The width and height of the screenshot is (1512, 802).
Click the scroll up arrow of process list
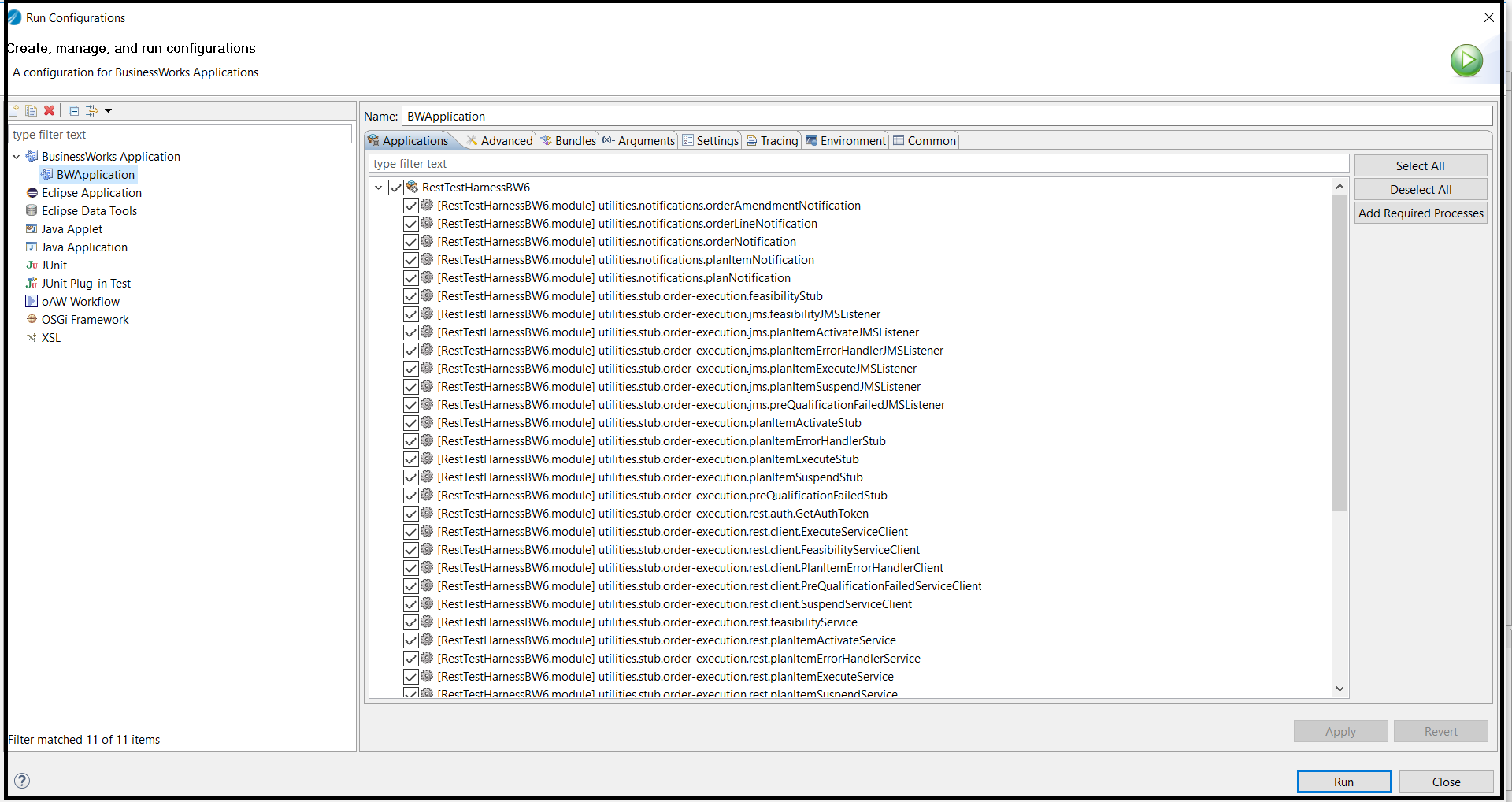[x=1340, y=187]
